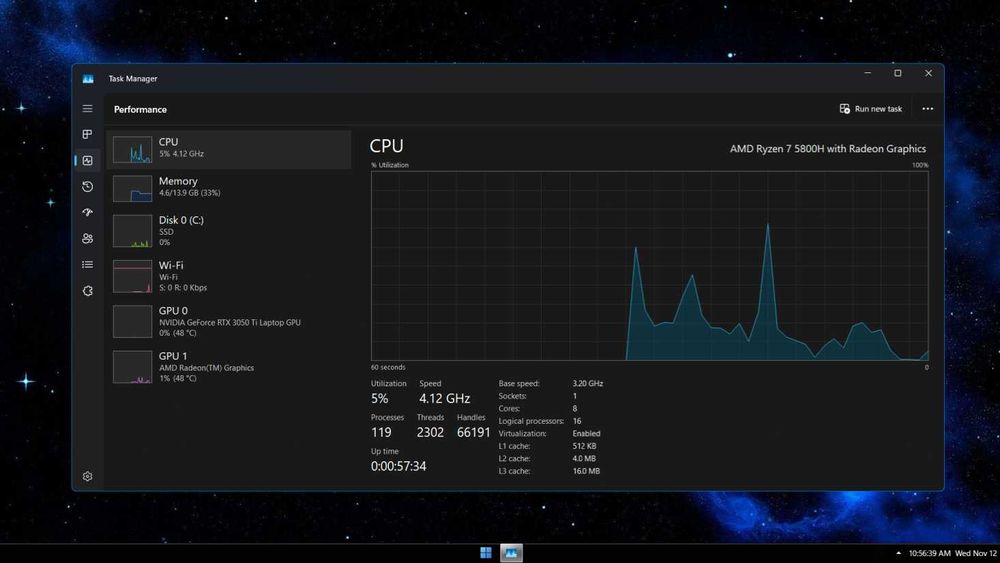Open the Windows Start button

[485, 553]
